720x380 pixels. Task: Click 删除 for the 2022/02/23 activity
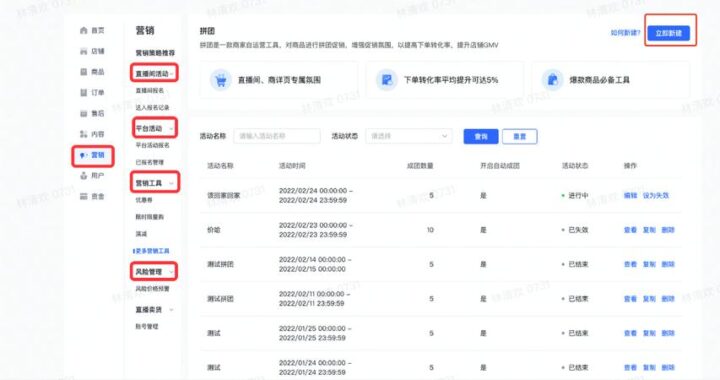click(668, 230)
